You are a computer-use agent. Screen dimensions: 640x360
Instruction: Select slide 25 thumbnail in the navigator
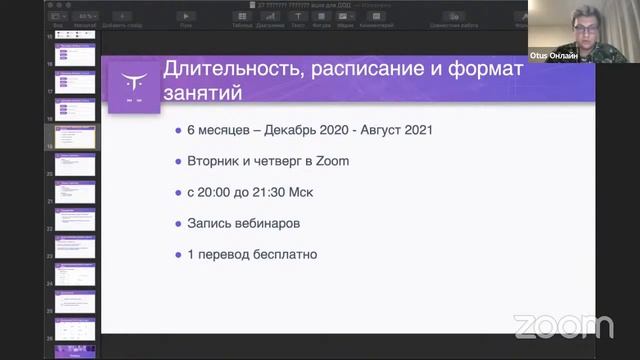[x=75, y=302]
